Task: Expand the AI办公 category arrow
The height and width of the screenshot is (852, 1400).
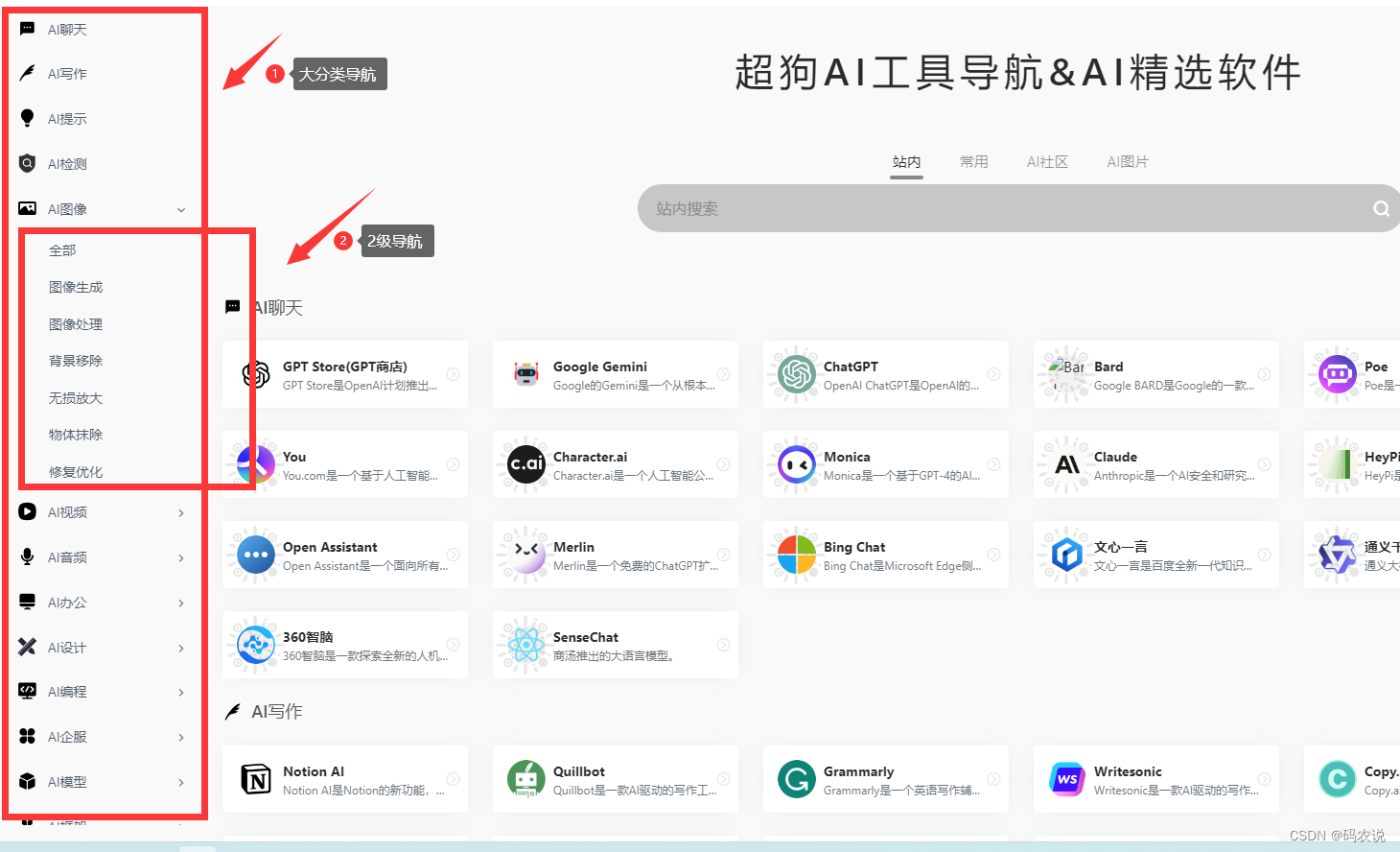Action: [181, 603]
